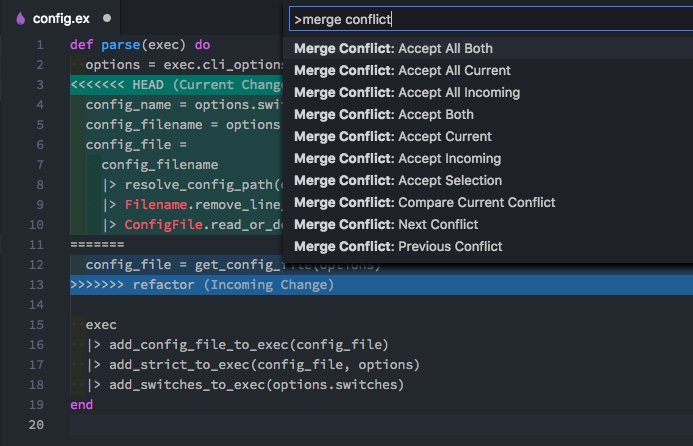Choose Merge Conflict: Accept Selection
Screen dimensions: 693x446
488,180
